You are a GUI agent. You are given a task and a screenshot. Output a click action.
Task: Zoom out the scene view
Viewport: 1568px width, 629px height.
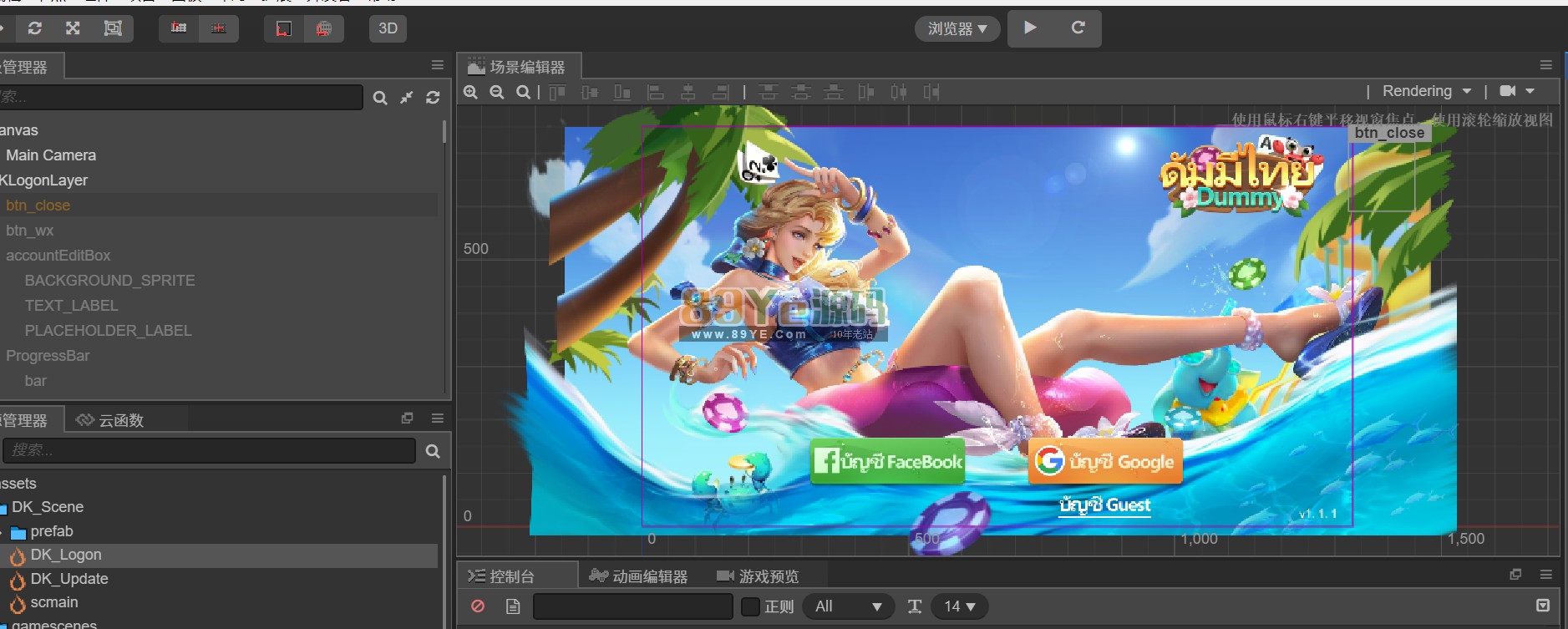pyautogui.click(x=497, y=92)
